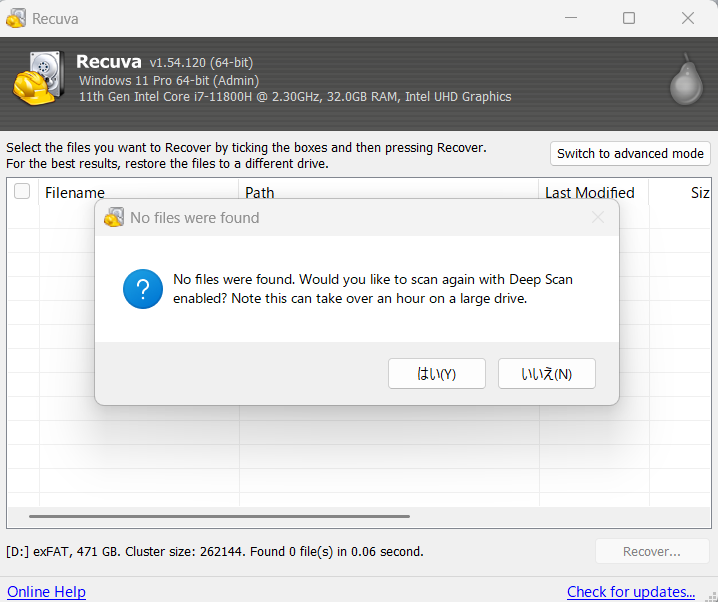Tick the select-all checkbox in the file list header

click(22, 192)
